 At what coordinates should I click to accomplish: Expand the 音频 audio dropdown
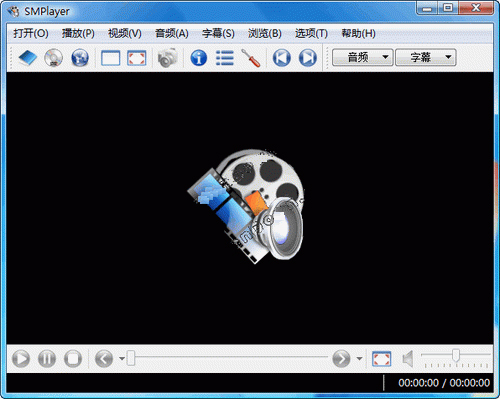[363, 57]
